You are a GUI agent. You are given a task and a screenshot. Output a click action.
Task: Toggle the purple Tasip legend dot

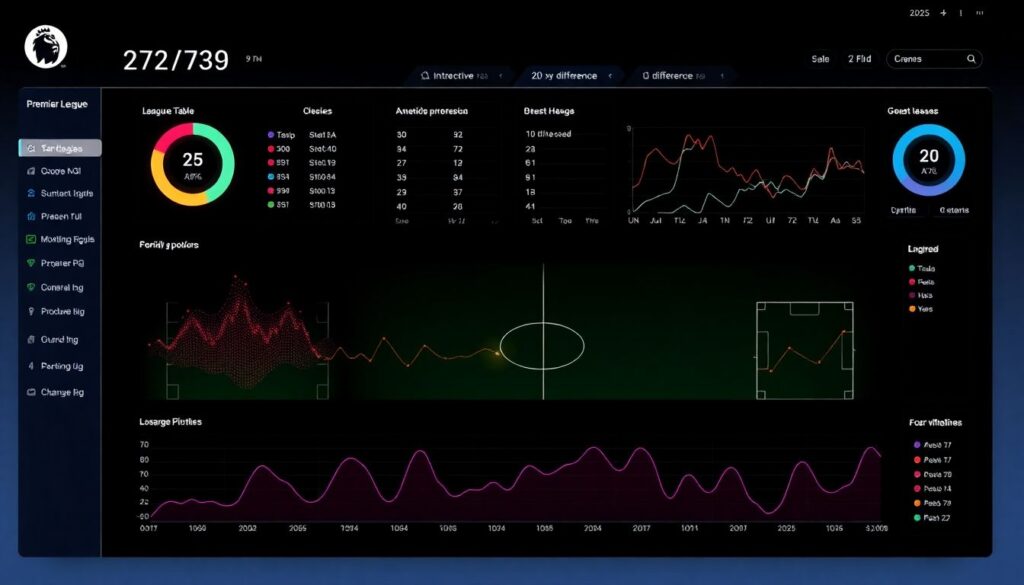point(270,134)
